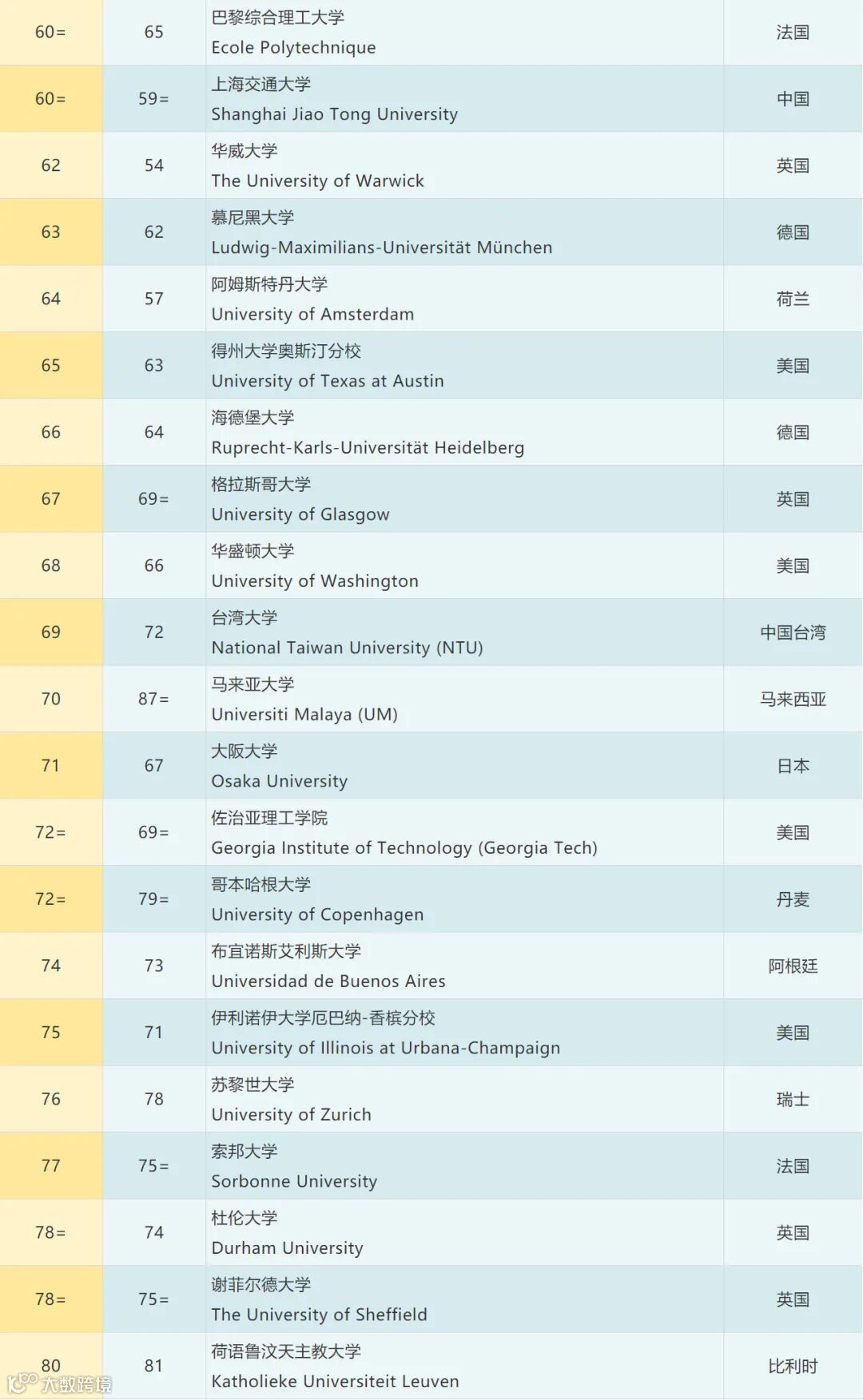Select 'University of Illinois at Urbana-Champaign' text
This screenshot has width=863, height=1400.
[x=385, y=1048]
